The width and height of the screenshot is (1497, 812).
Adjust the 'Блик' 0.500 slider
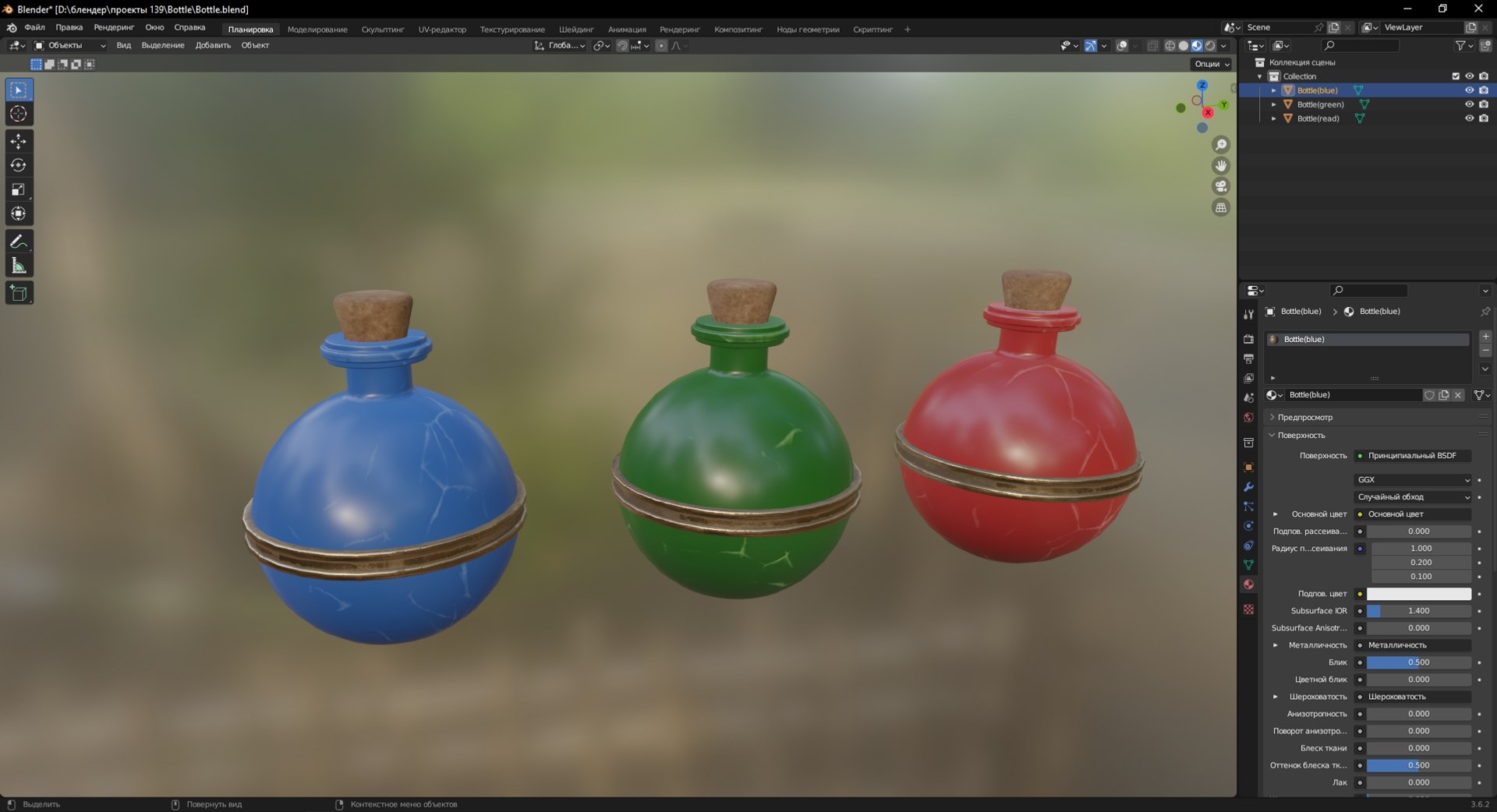(x=1418, y=662)
